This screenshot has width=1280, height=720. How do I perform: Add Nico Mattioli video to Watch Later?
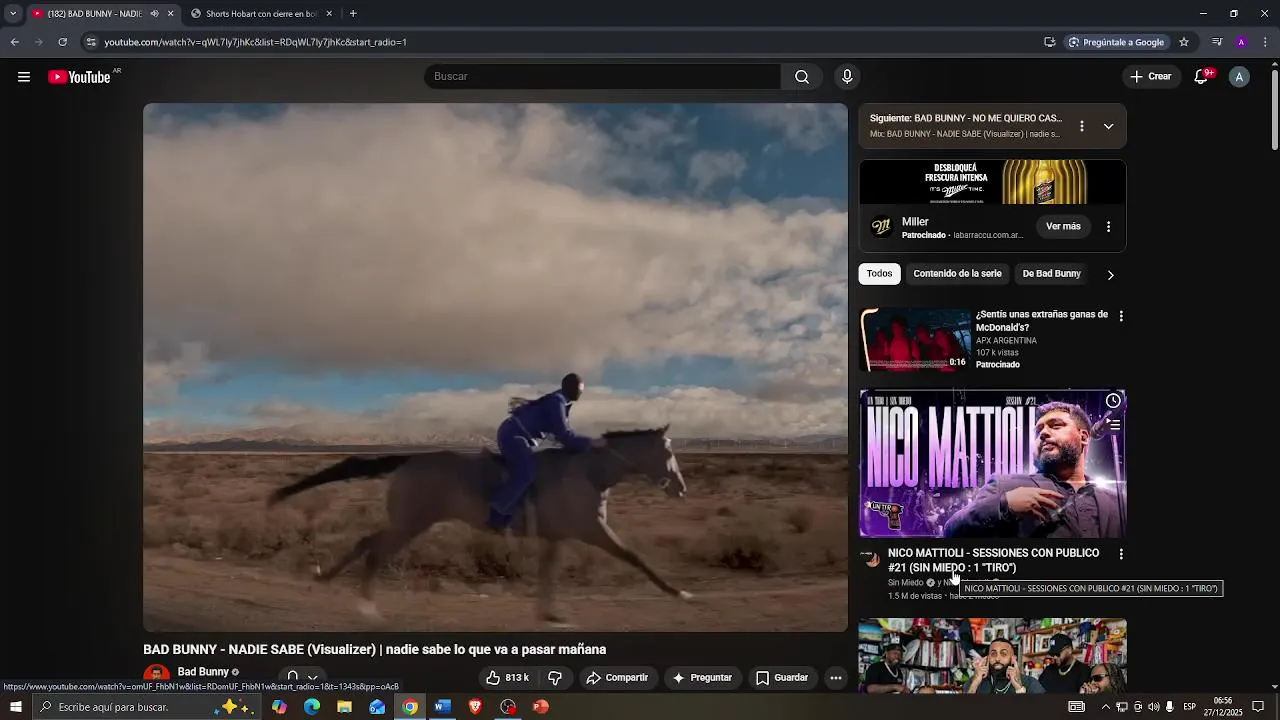[1113, 401]
